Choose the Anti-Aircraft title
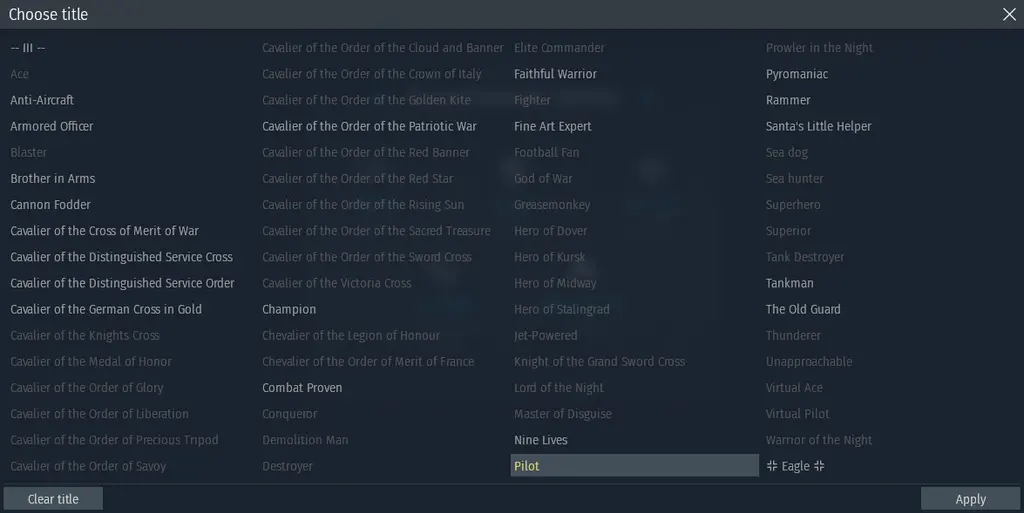Image resolution: width=1024 pixels, height=513 pixels. [x=42, y=100]
